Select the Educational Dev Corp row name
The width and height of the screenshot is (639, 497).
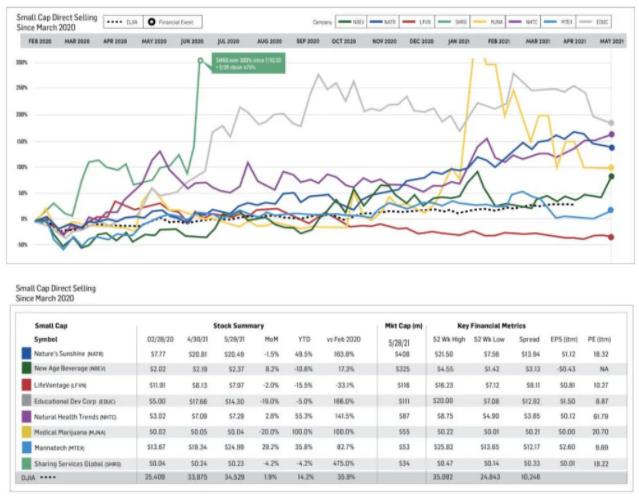pyautogui.click(x=75, y=401)
